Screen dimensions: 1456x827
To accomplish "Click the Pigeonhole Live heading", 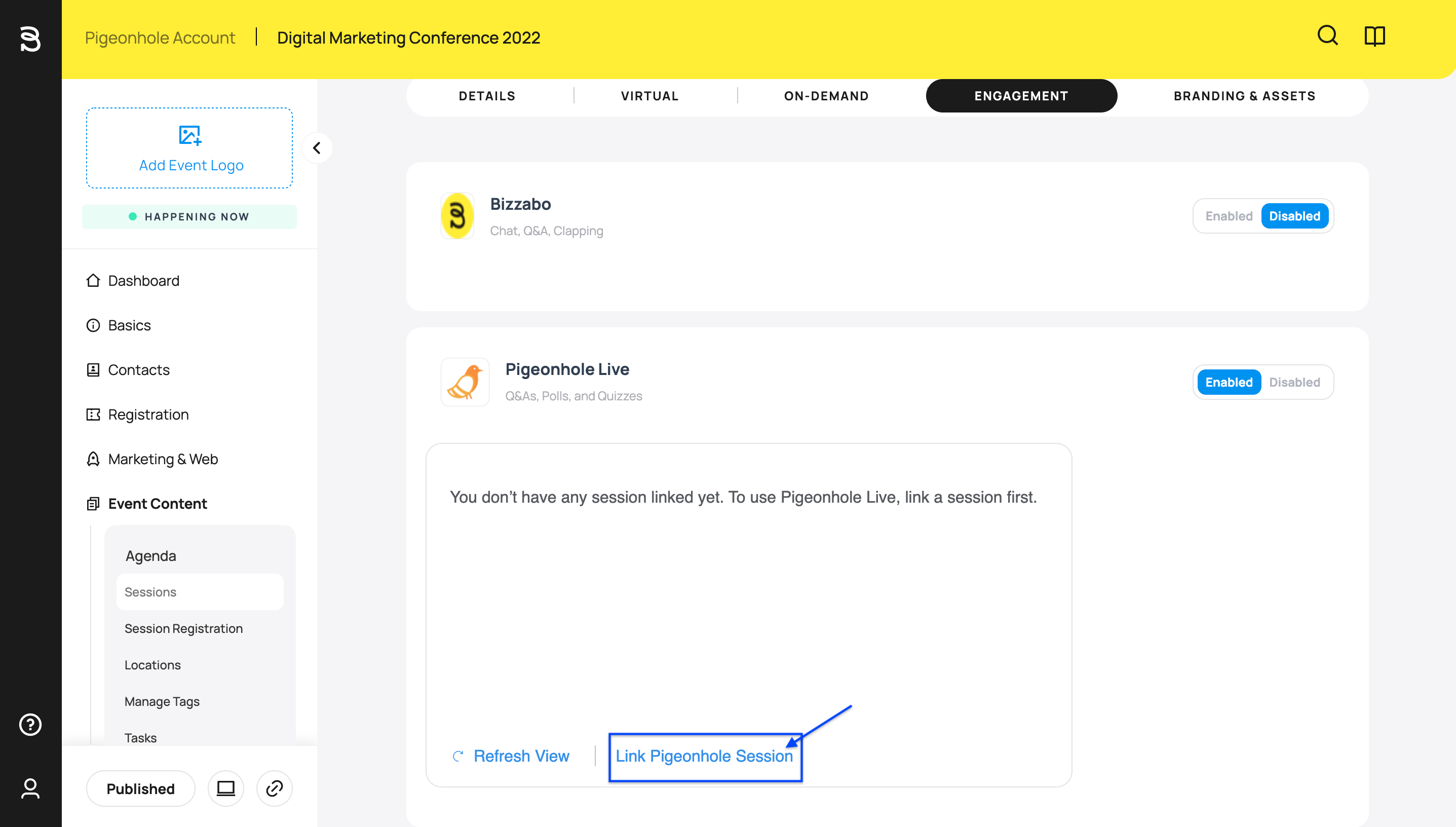I will tap(567, 369).
